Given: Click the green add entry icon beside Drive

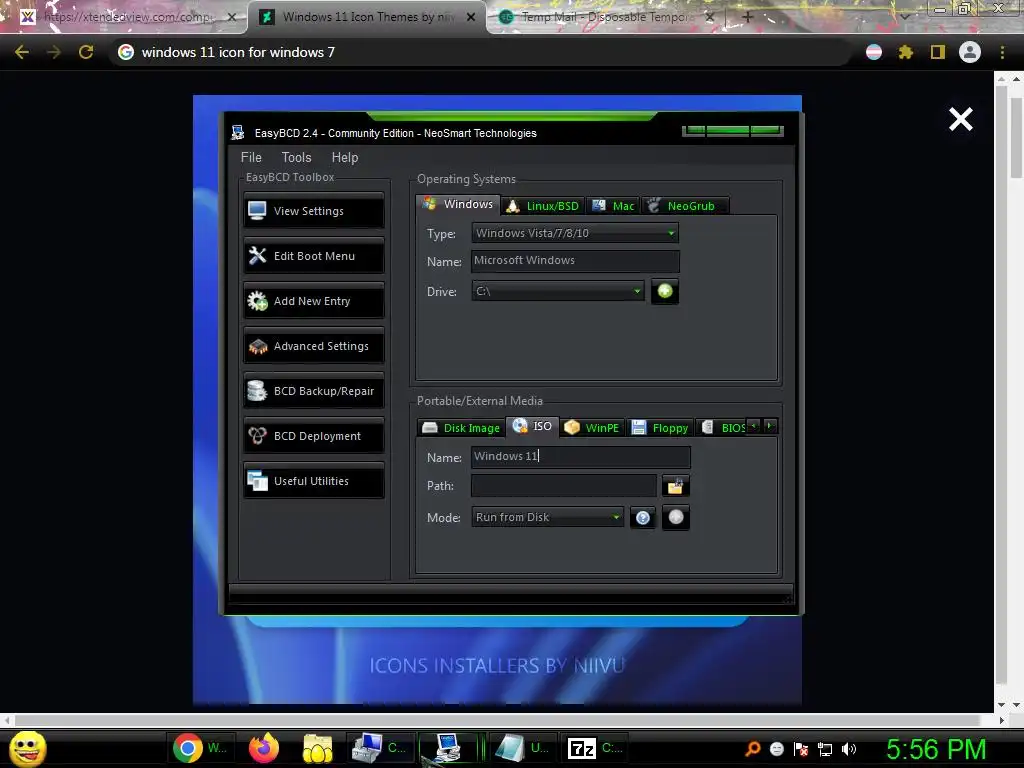Looking at the screenshot, I should click(665, 291).
